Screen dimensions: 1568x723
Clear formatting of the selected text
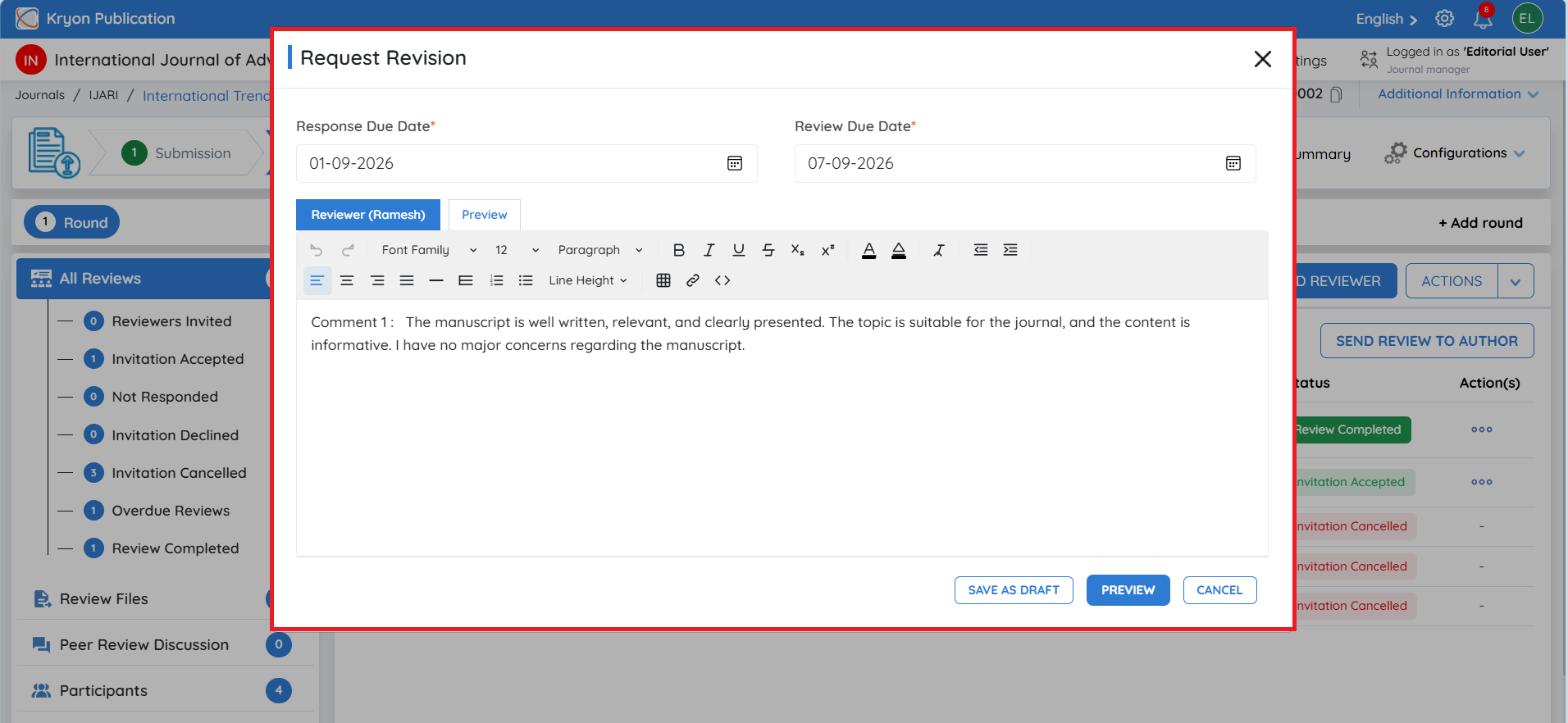[x=939, y=250]
